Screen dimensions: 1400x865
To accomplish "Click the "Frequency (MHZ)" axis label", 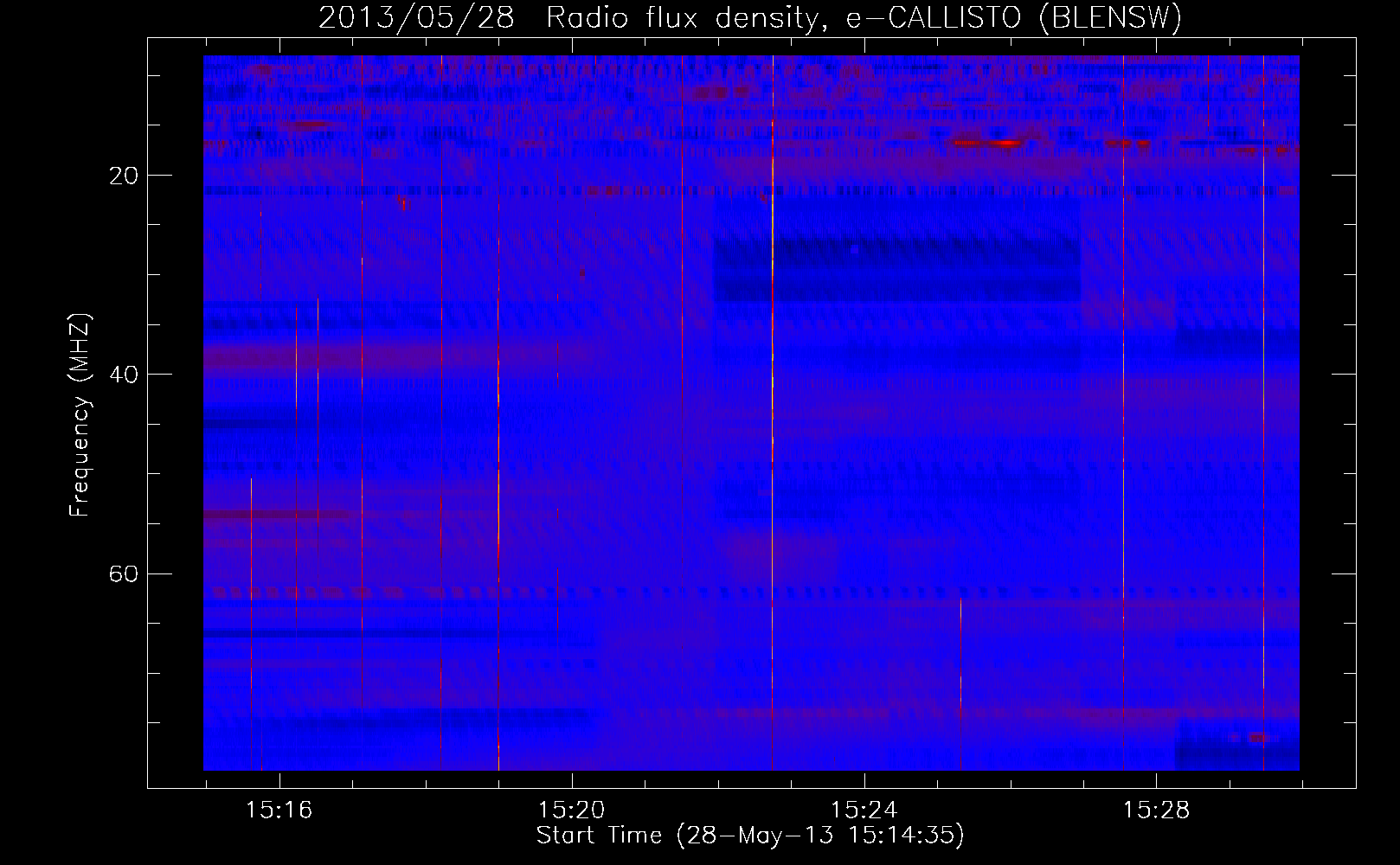I will pyautogui.click(x=80, y=416).
